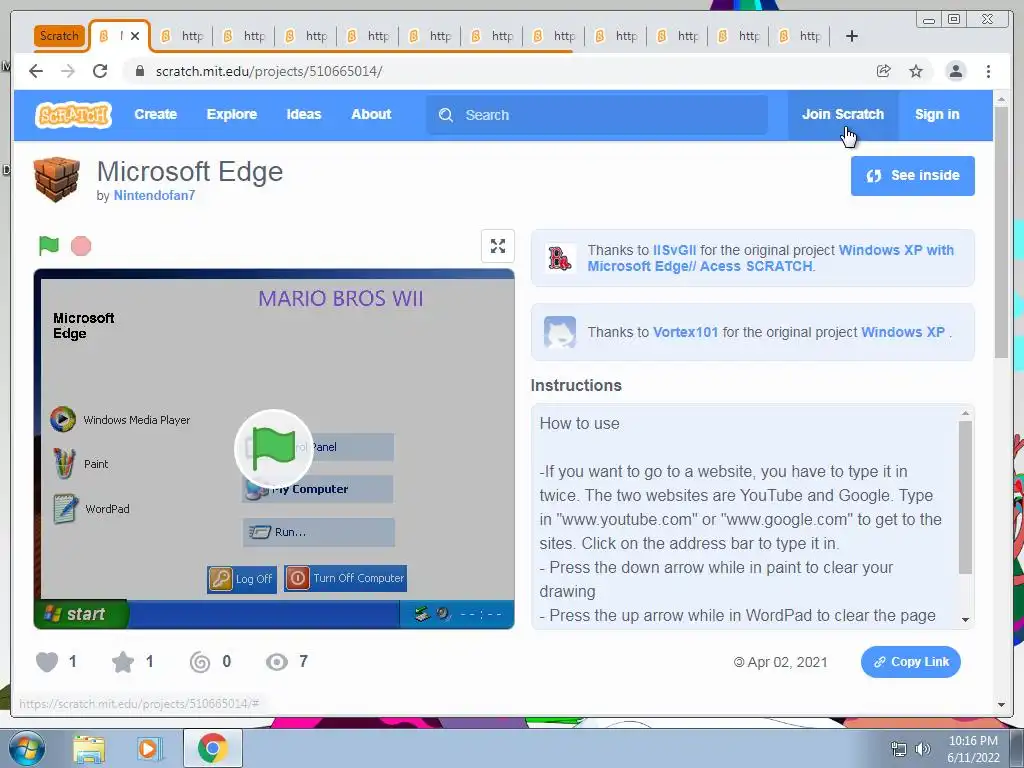Screen dimensions: 1024x768
Task: Click the Turn Off Computer power icon
Action: point(297,578)
